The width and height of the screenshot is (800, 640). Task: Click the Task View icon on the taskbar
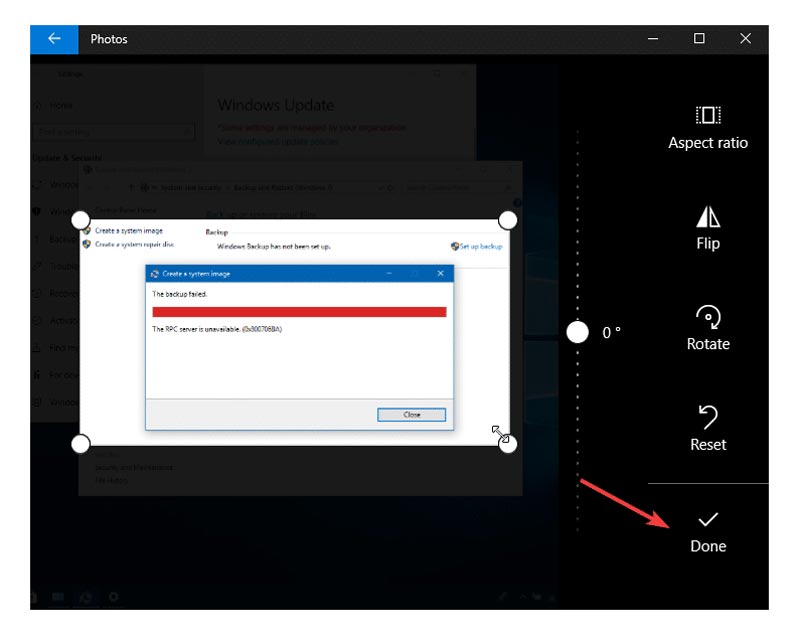[x=58, y=596]
